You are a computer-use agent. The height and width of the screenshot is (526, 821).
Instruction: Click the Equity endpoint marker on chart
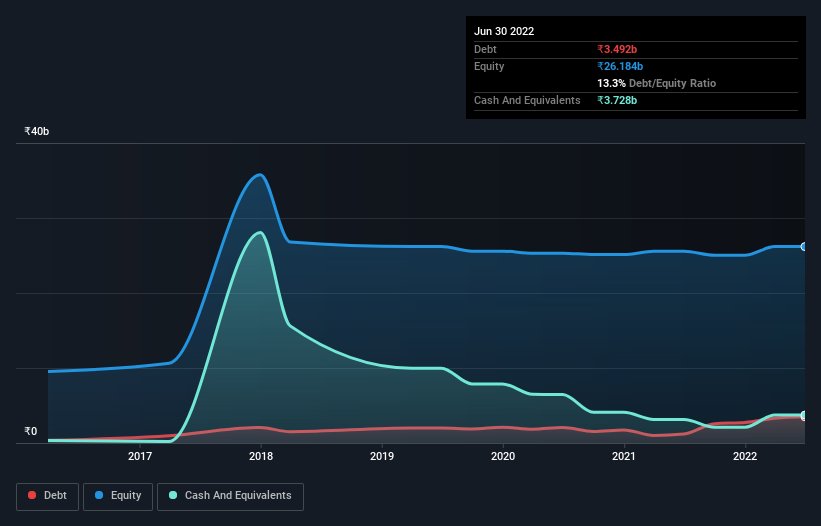tap(804, 247)
